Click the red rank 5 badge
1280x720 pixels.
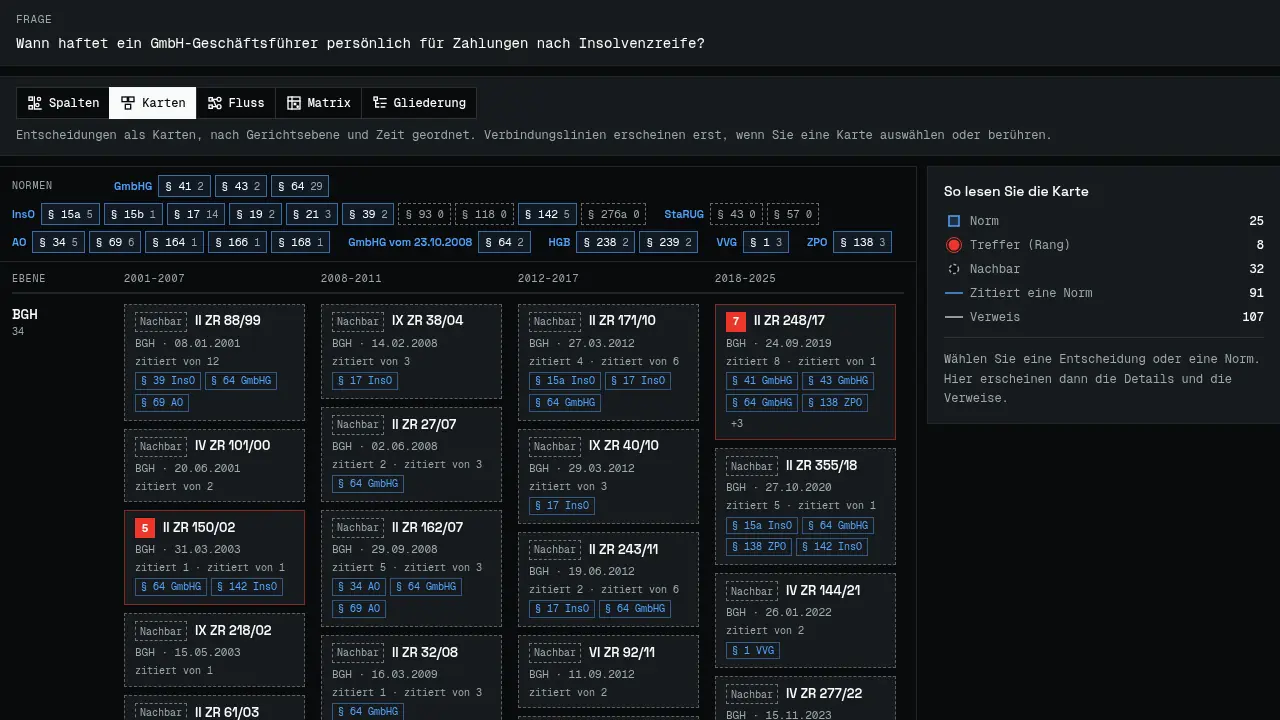pos(145,527)
